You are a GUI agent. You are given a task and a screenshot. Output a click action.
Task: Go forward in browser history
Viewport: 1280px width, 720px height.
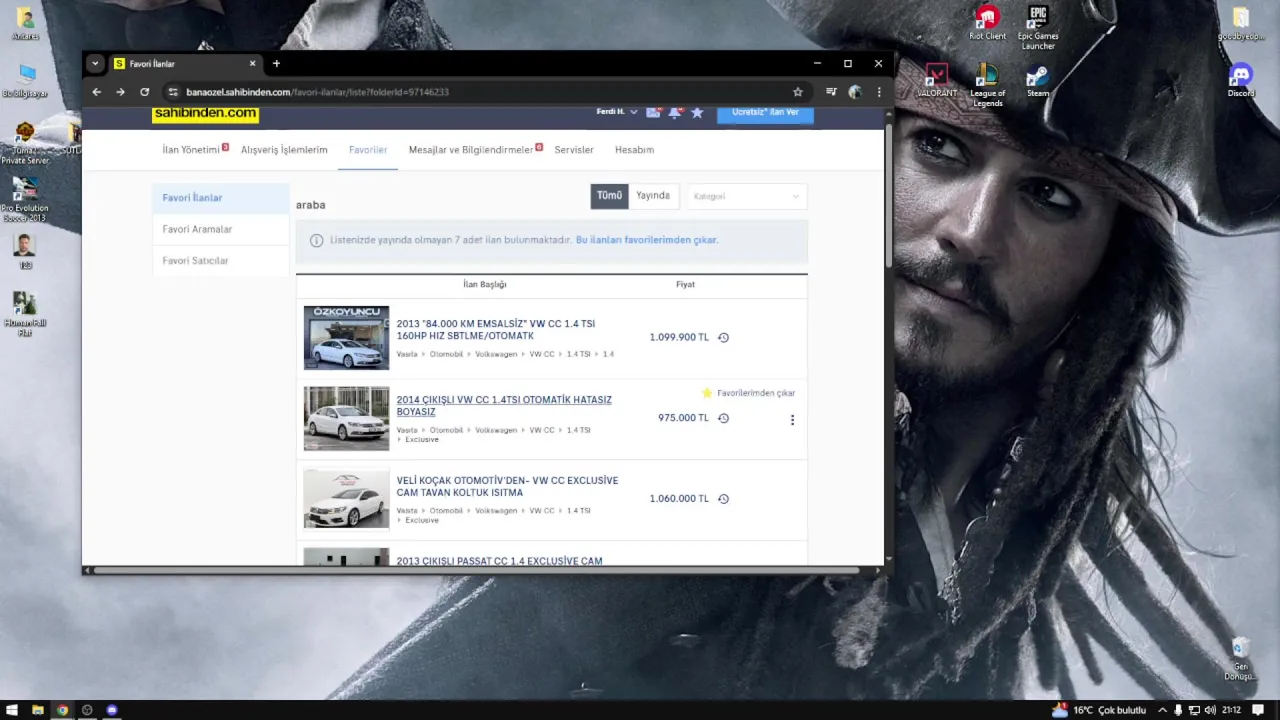pos(120,92)
